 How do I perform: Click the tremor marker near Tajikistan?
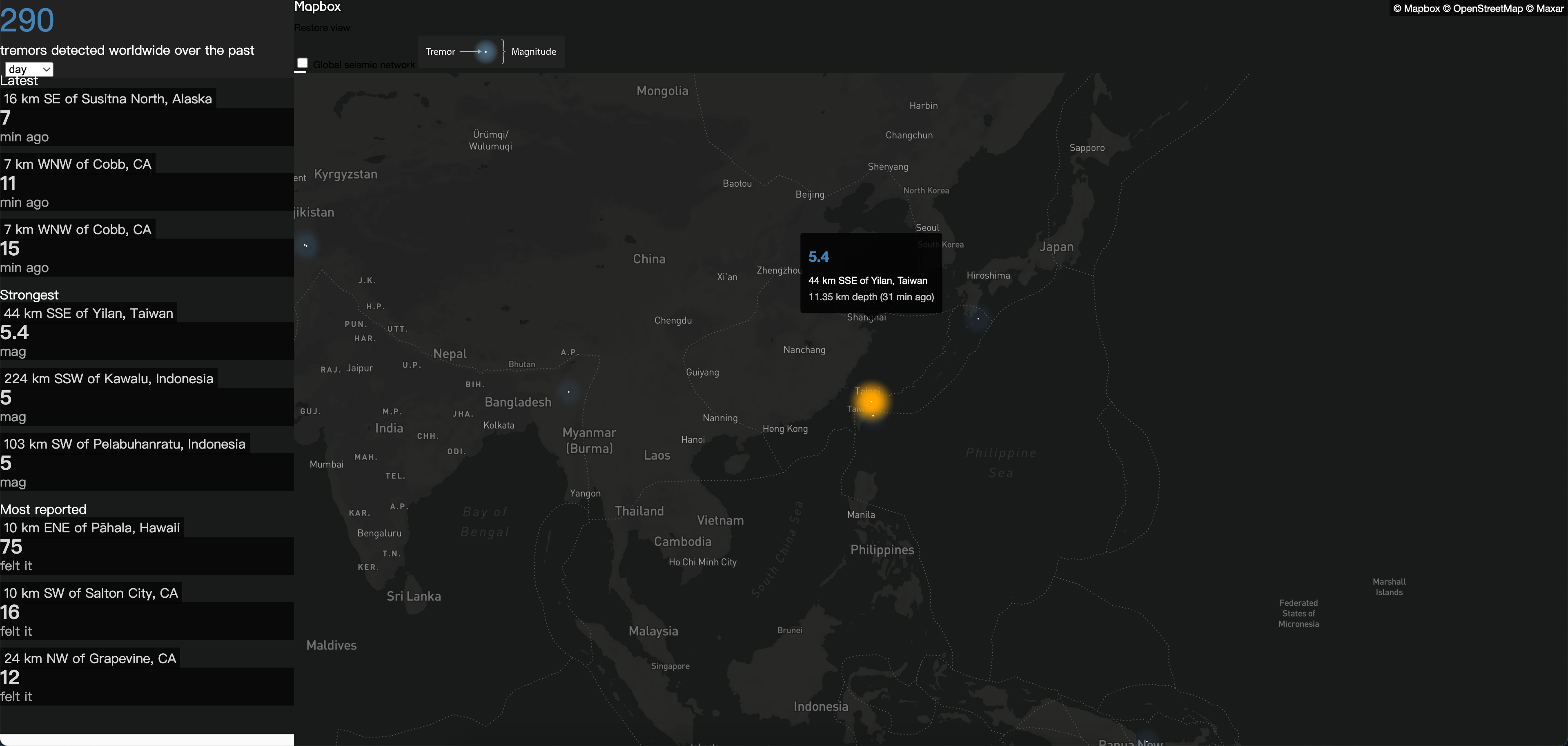[x=305, y=246]
